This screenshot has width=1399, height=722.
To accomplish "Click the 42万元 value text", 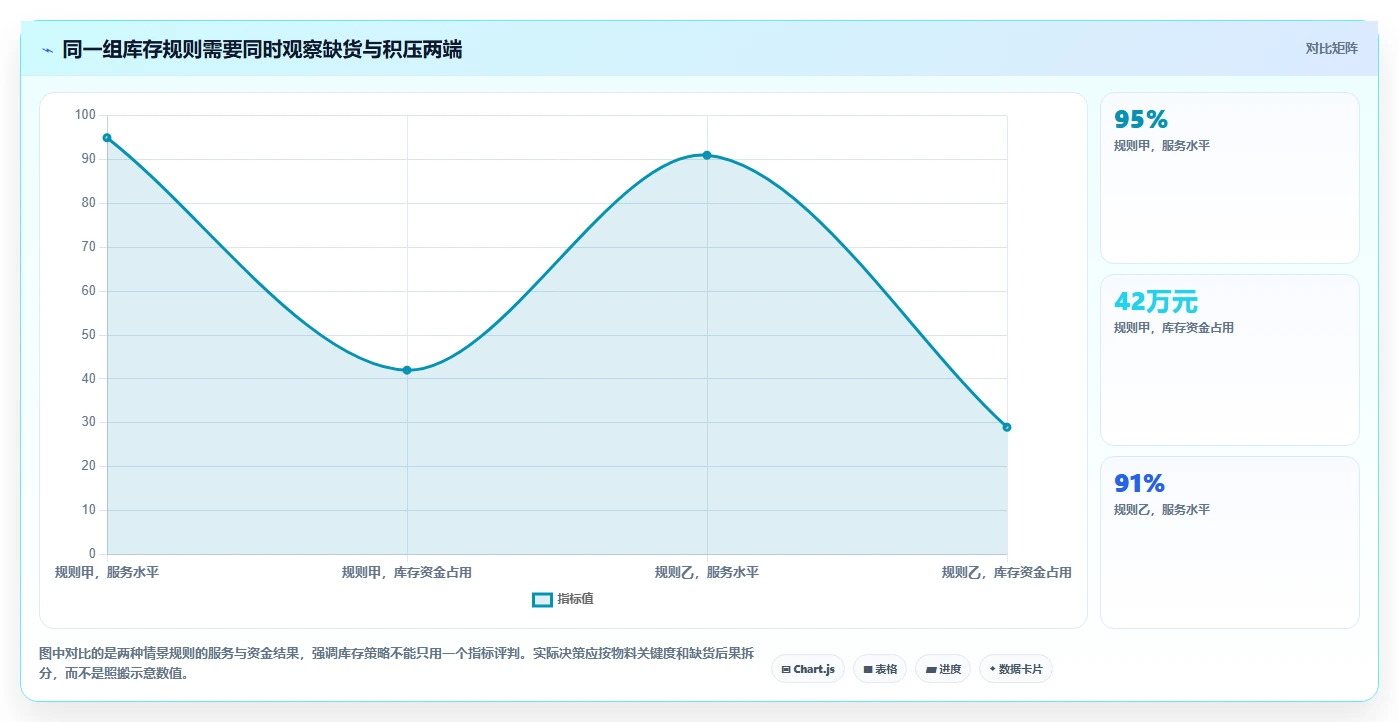I will pos(1156,301).
